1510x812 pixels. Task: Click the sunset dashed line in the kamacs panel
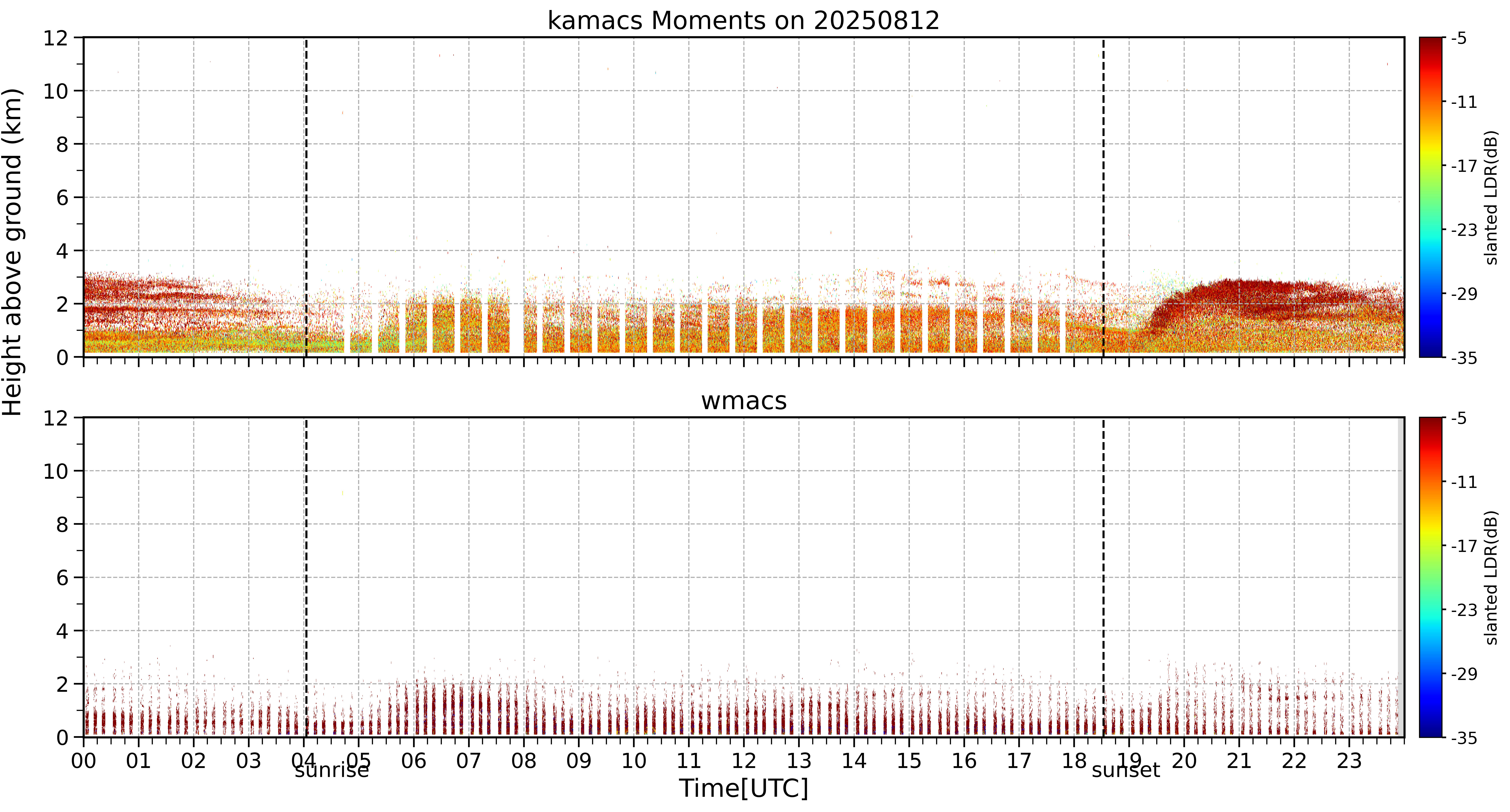click(1103, 197)
